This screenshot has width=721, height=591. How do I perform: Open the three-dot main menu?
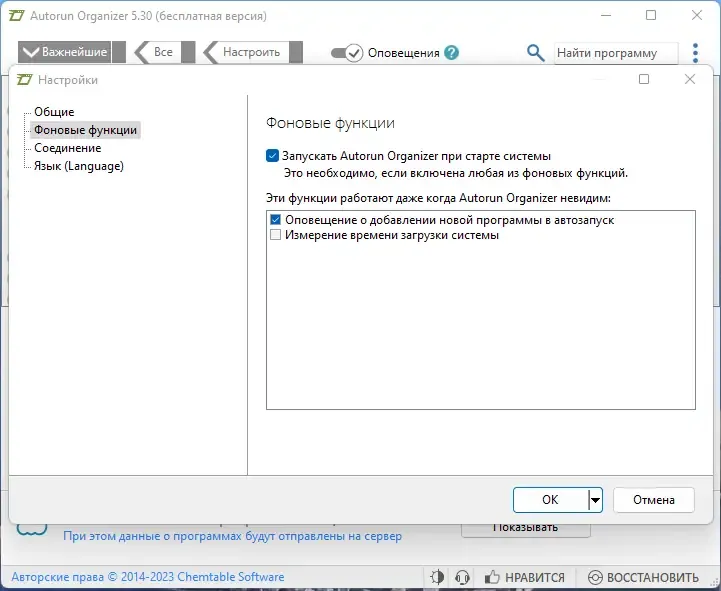point(695,53)
